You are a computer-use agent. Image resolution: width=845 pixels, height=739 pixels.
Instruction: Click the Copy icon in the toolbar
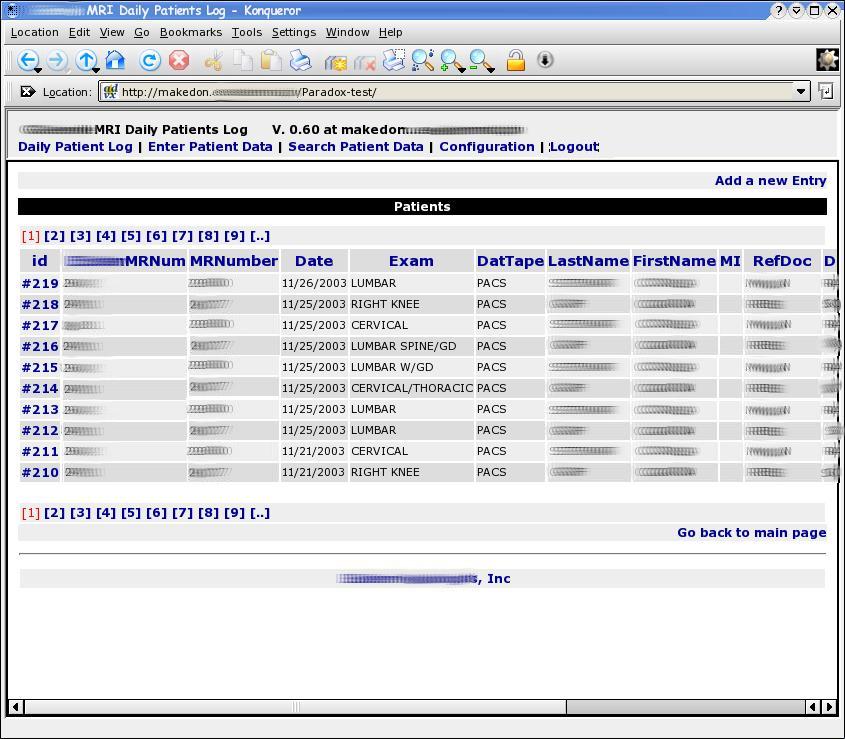[x=243, y=60]
